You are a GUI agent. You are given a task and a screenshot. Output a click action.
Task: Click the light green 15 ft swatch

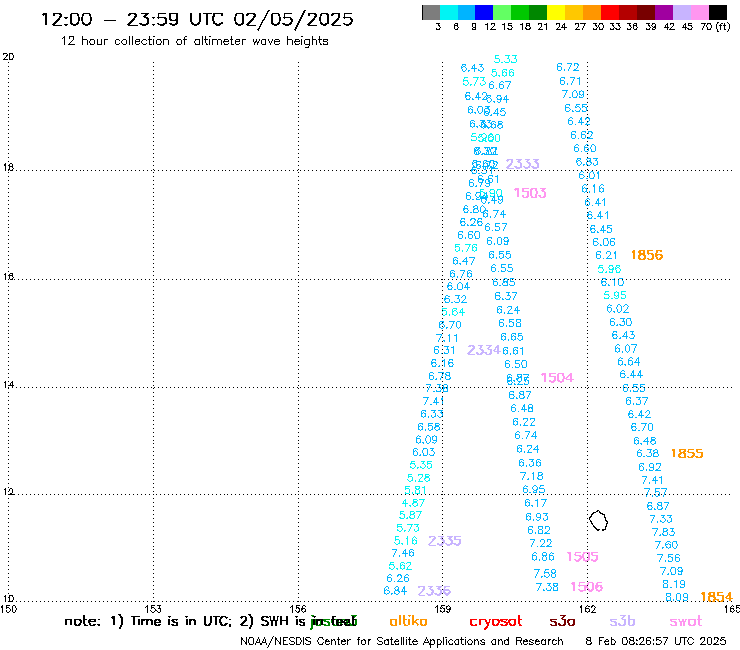[x=502, y=12]
